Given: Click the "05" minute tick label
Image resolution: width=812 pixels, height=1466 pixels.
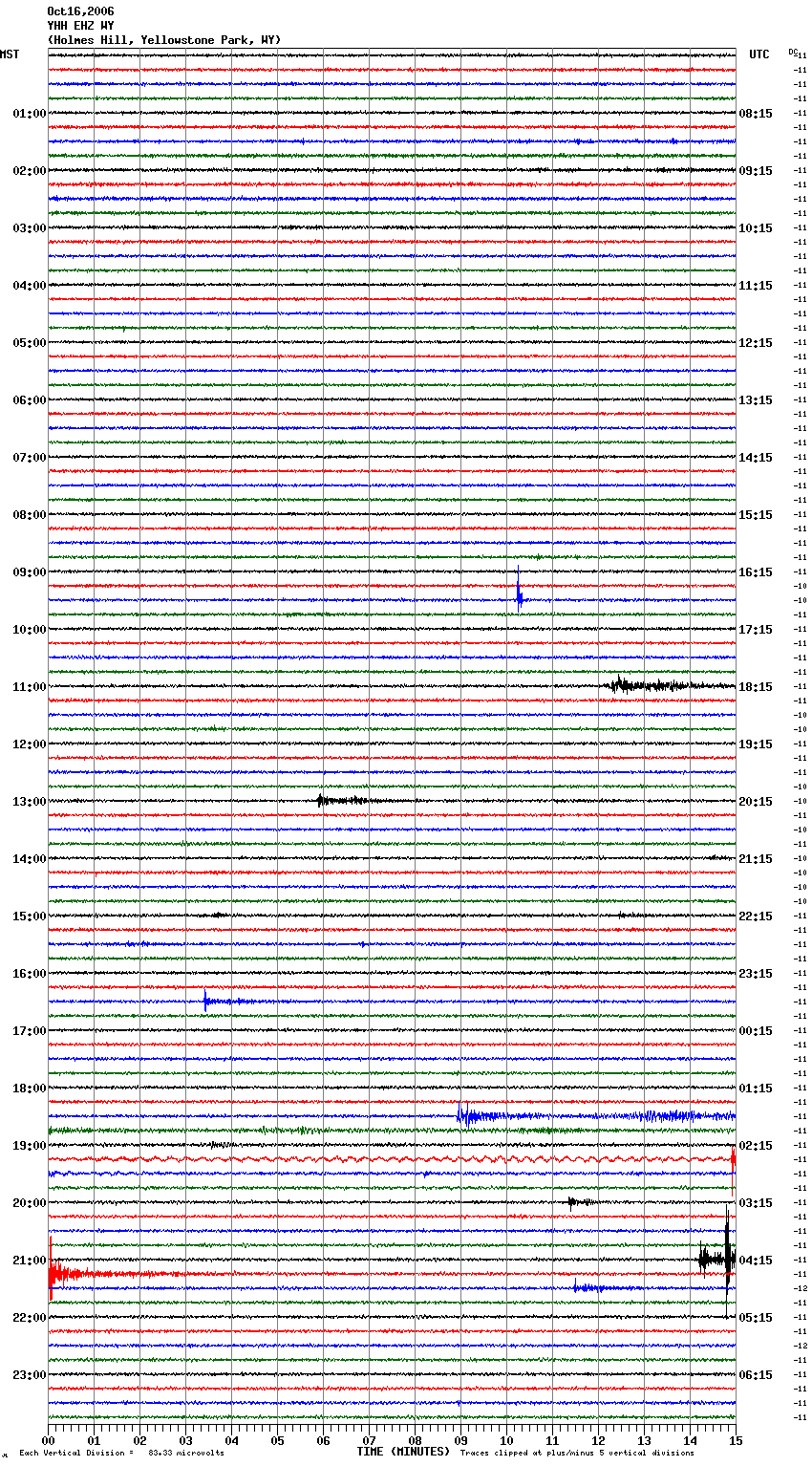Looking at the screenshot, I should (277, 1440).
